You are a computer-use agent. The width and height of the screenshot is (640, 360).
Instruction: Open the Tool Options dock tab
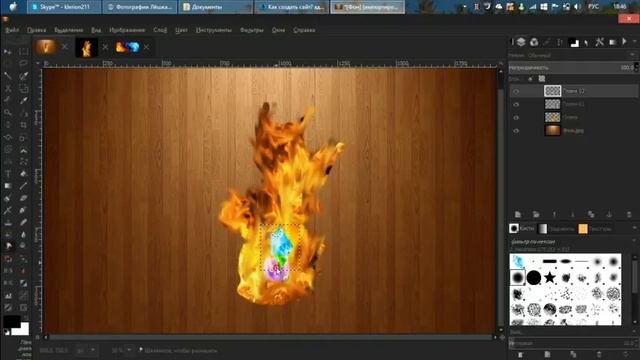(599, 42)
